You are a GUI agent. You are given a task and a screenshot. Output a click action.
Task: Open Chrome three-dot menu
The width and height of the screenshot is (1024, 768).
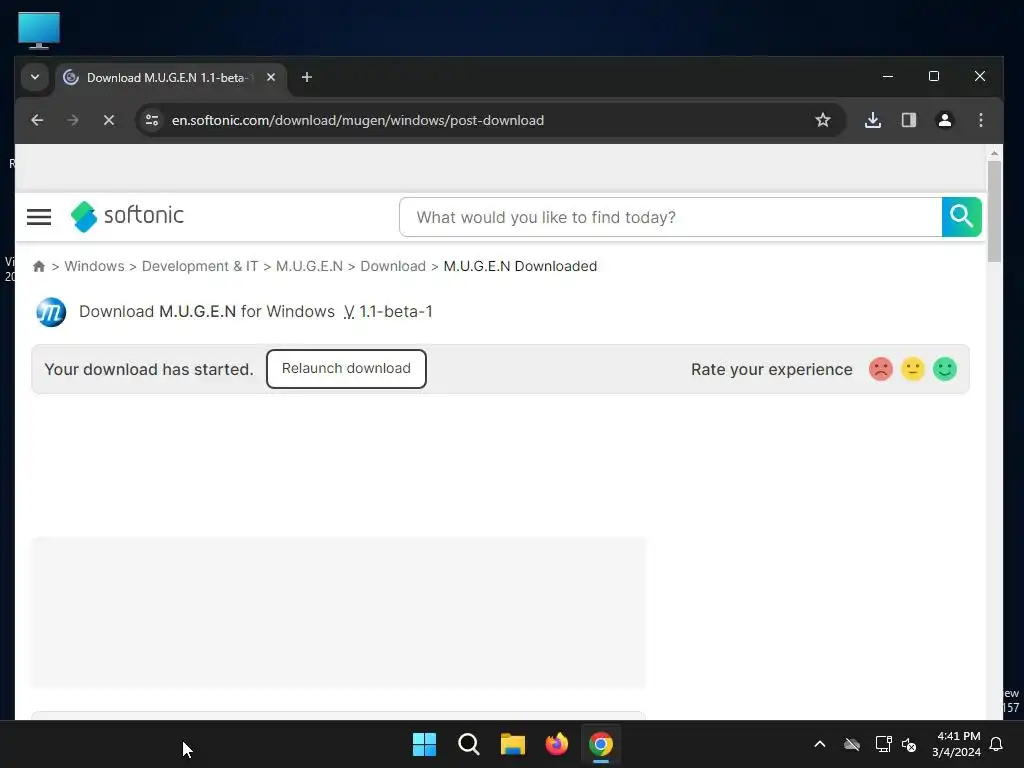(x=981, y=120)
